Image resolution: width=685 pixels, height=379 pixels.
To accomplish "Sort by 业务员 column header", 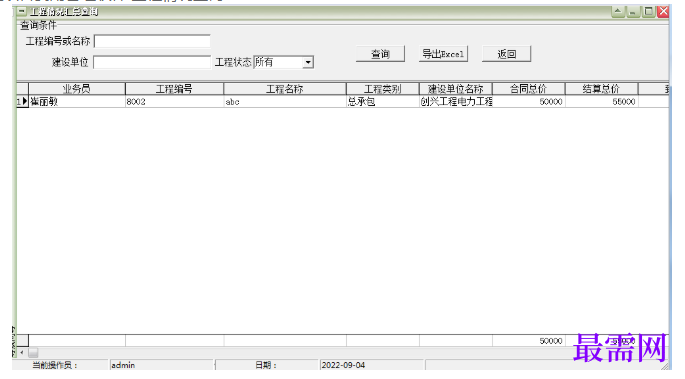I will (77, 89).
